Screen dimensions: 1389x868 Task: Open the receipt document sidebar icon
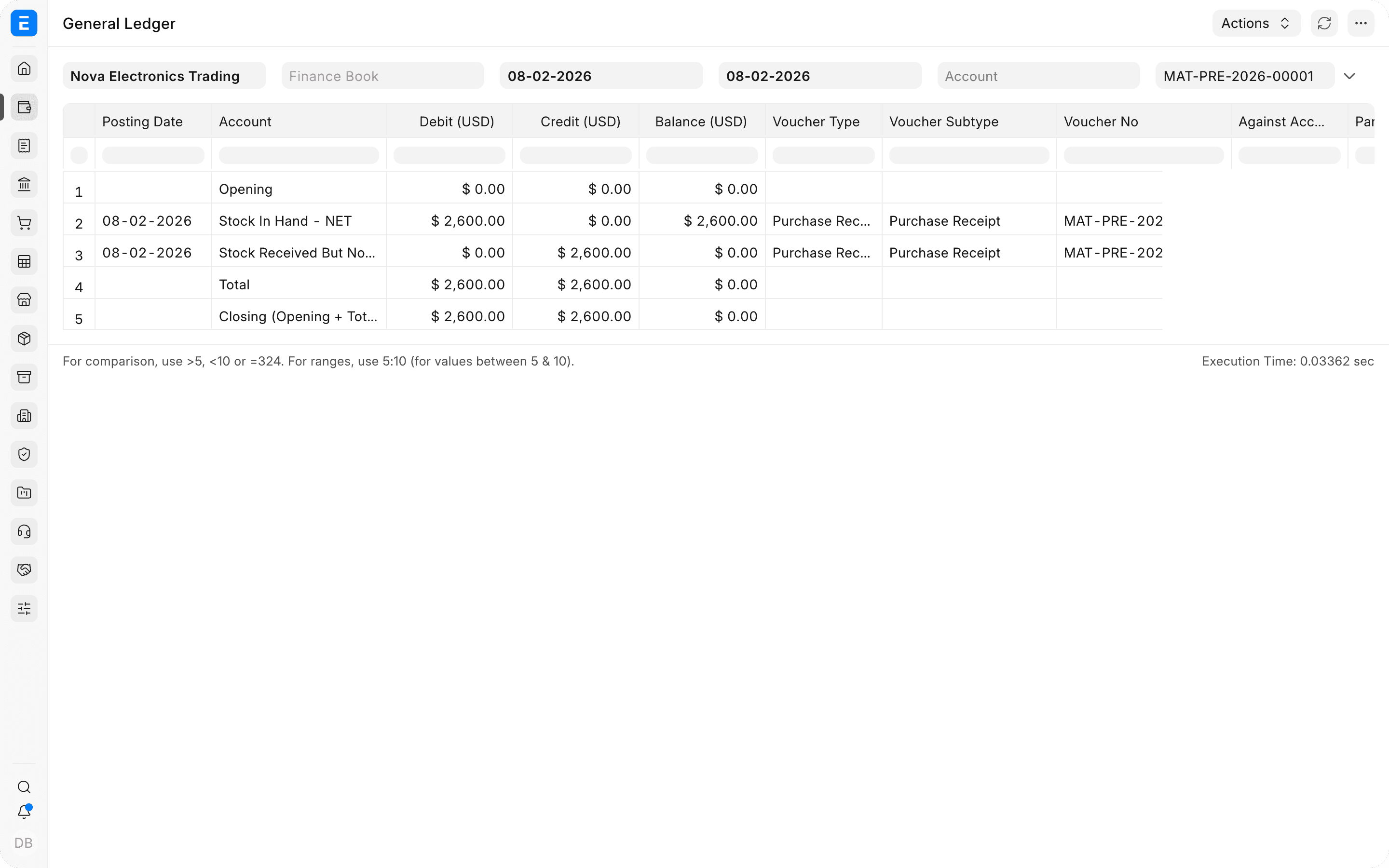click(x=24, y=146)
